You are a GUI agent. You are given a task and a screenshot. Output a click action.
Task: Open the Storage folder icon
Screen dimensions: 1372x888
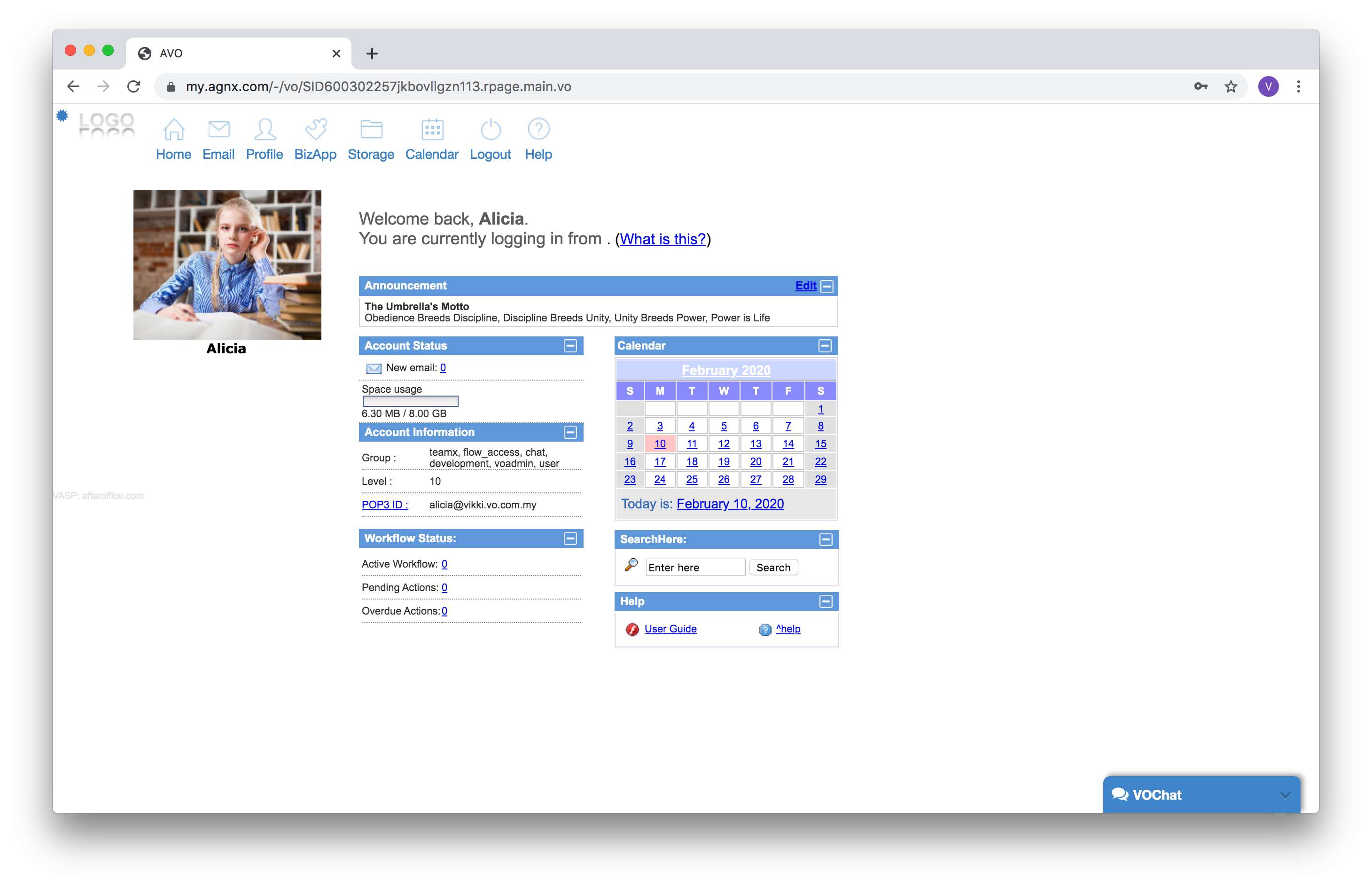[371, 130]
